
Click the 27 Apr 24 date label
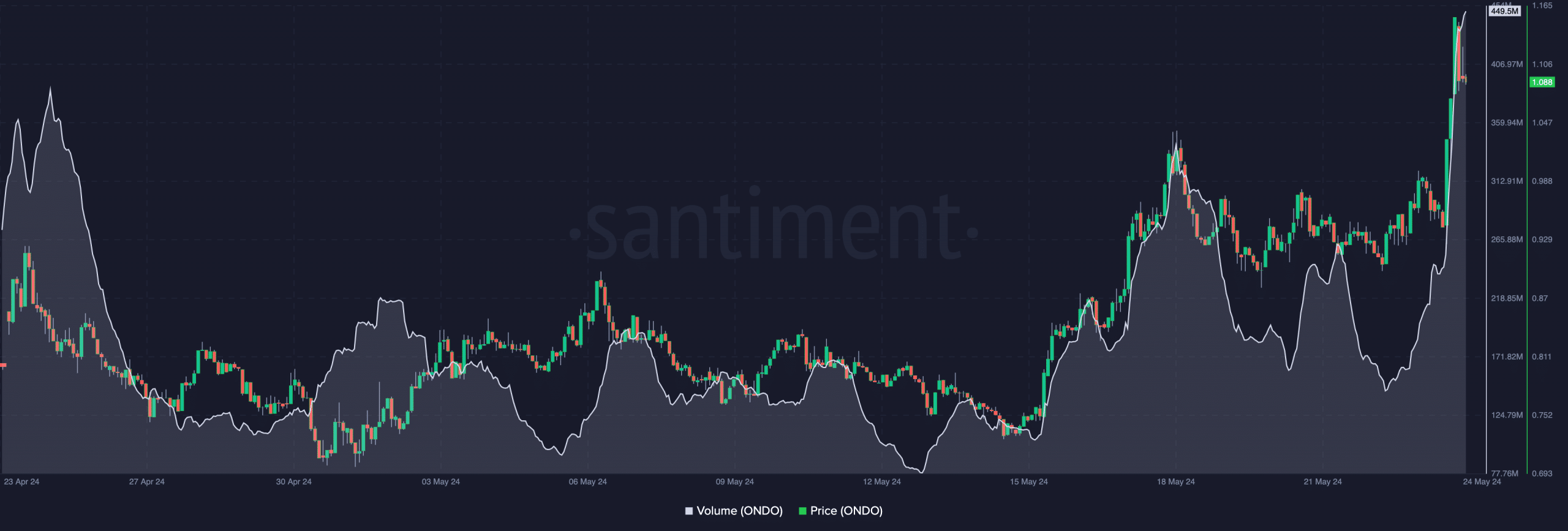[146, 482]
